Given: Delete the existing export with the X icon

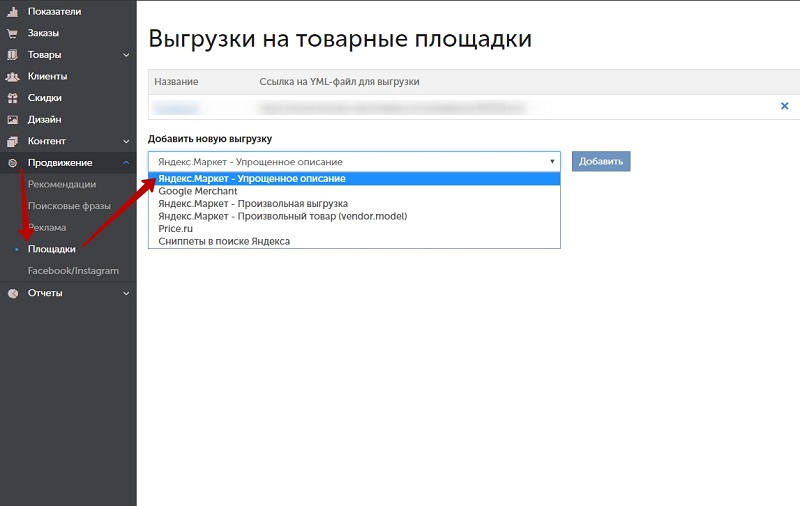Looking at the screenshot, I should (785, 106).
